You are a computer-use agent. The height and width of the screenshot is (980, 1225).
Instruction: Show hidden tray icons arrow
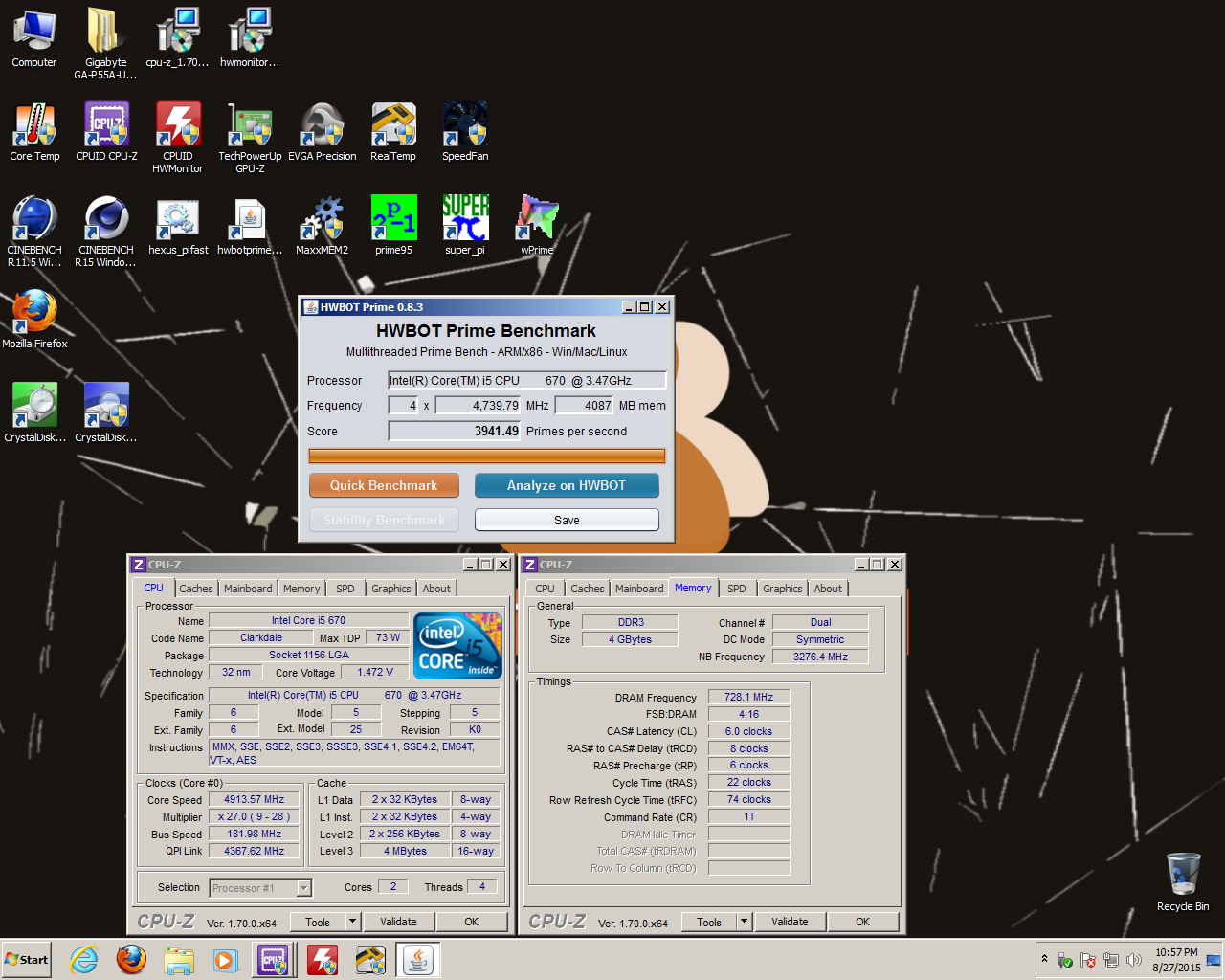click(1044, 959)
